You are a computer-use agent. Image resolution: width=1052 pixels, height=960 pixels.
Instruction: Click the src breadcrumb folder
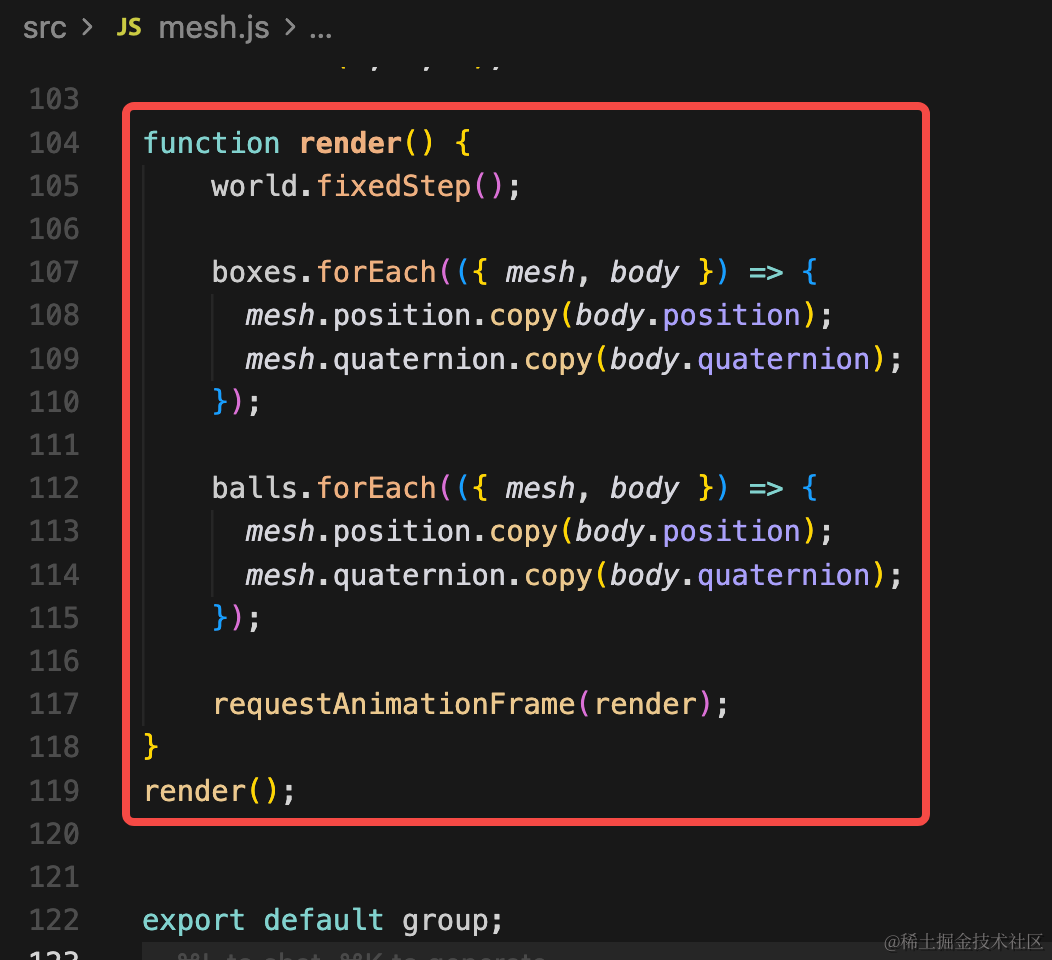pyautogui.click(x=44, y=28)
